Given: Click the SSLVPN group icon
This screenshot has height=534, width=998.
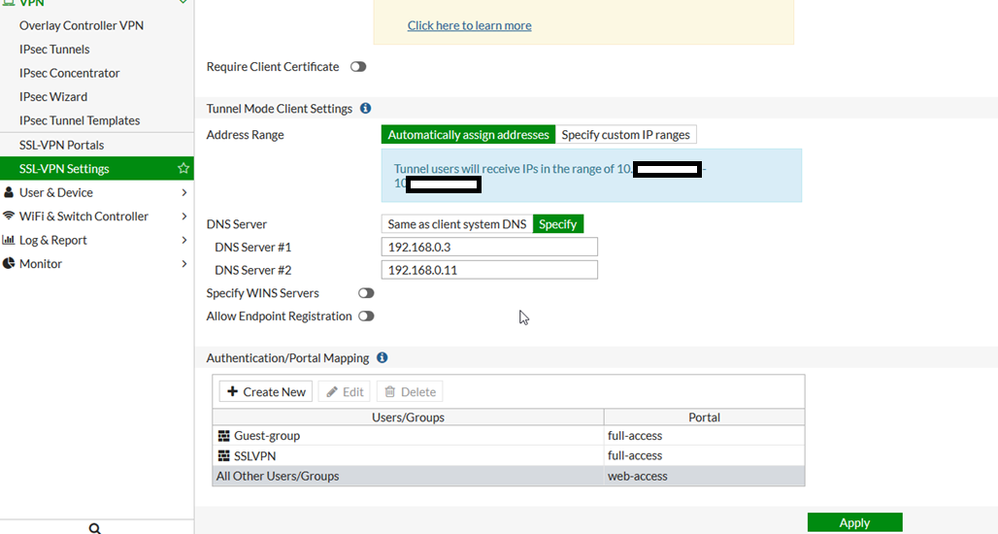Looking at the screenshot, I should (223, 456).
